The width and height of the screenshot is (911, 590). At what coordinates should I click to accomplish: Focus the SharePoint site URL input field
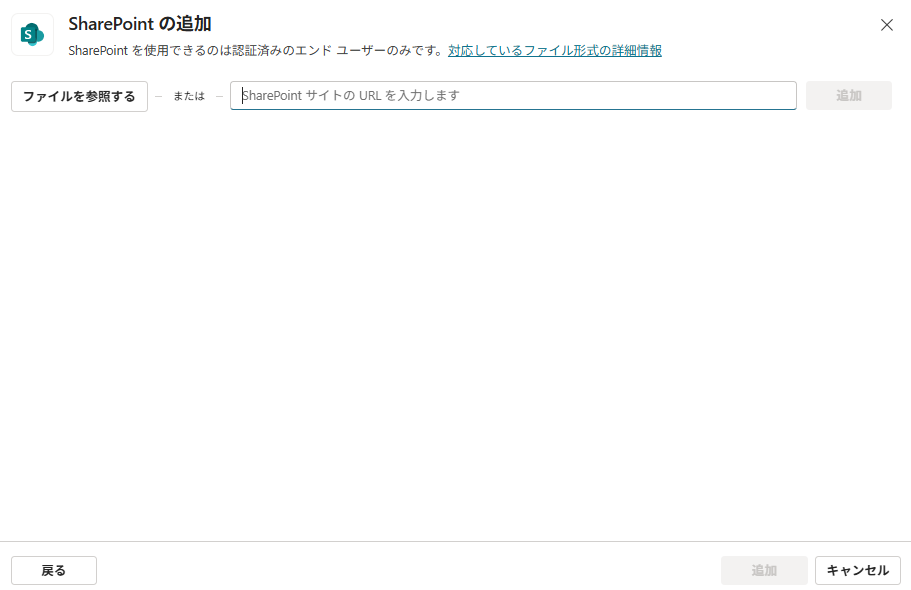click(x=513, y=95)
